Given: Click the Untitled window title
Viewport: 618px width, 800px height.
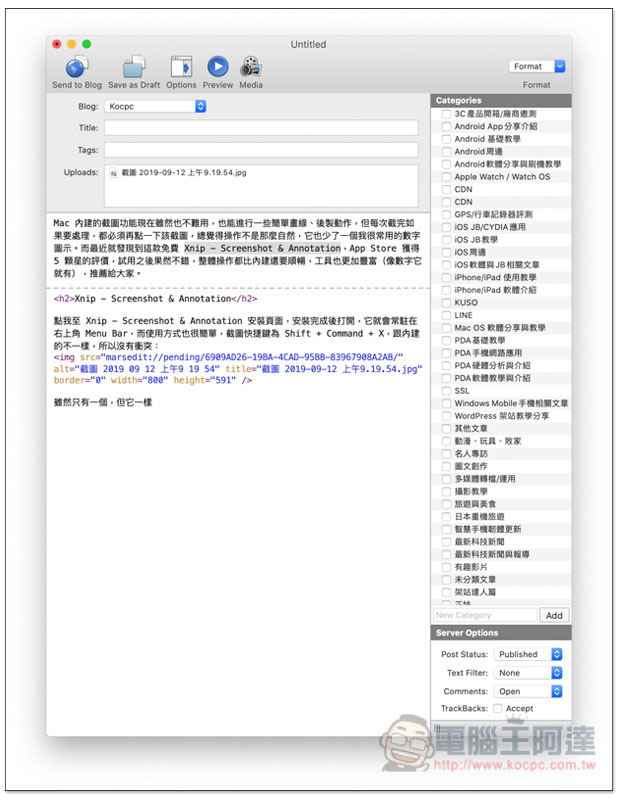Looking at the screenshot, I should 308,44.
